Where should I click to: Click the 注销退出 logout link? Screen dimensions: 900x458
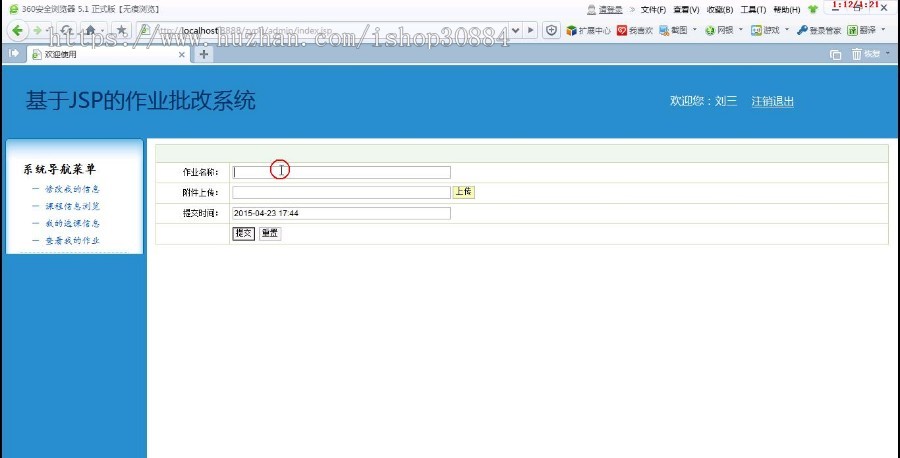click(x=773, y=101)
